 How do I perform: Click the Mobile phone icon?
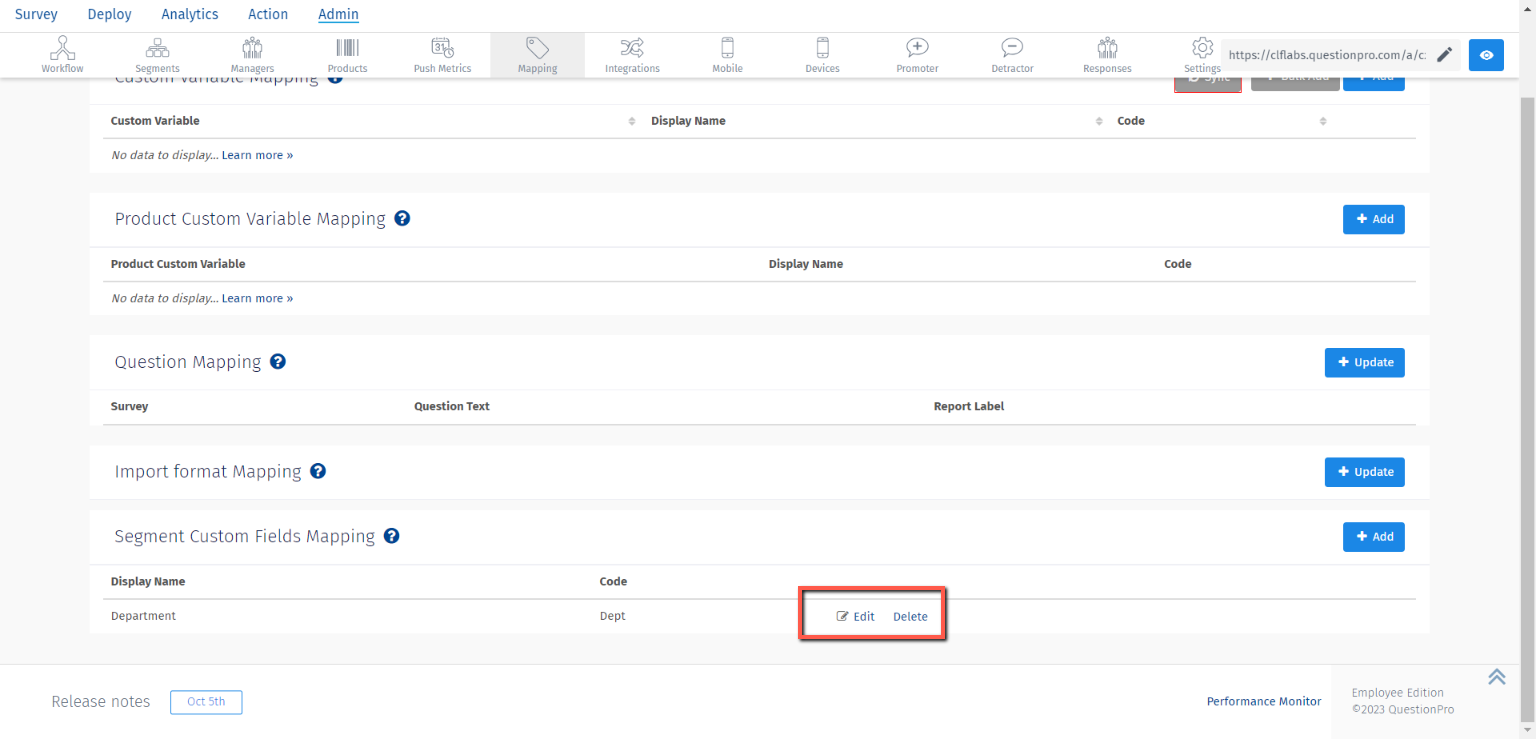pos(727,55)
